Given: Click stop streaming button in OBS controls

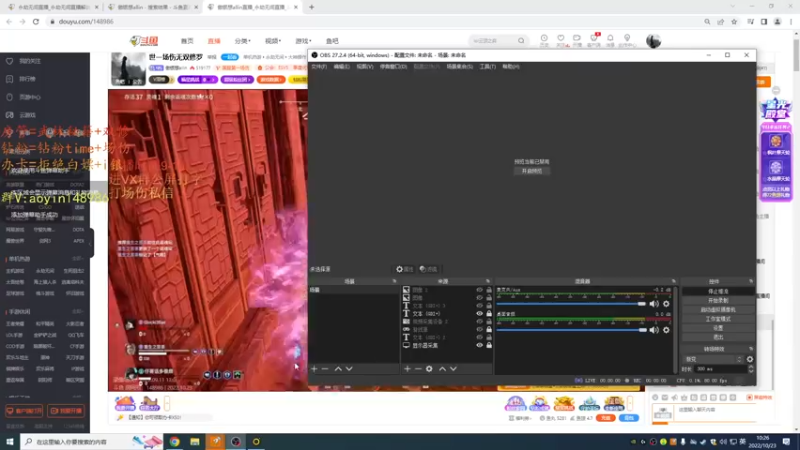Looking at the screenshot, I should click(718, 291).
